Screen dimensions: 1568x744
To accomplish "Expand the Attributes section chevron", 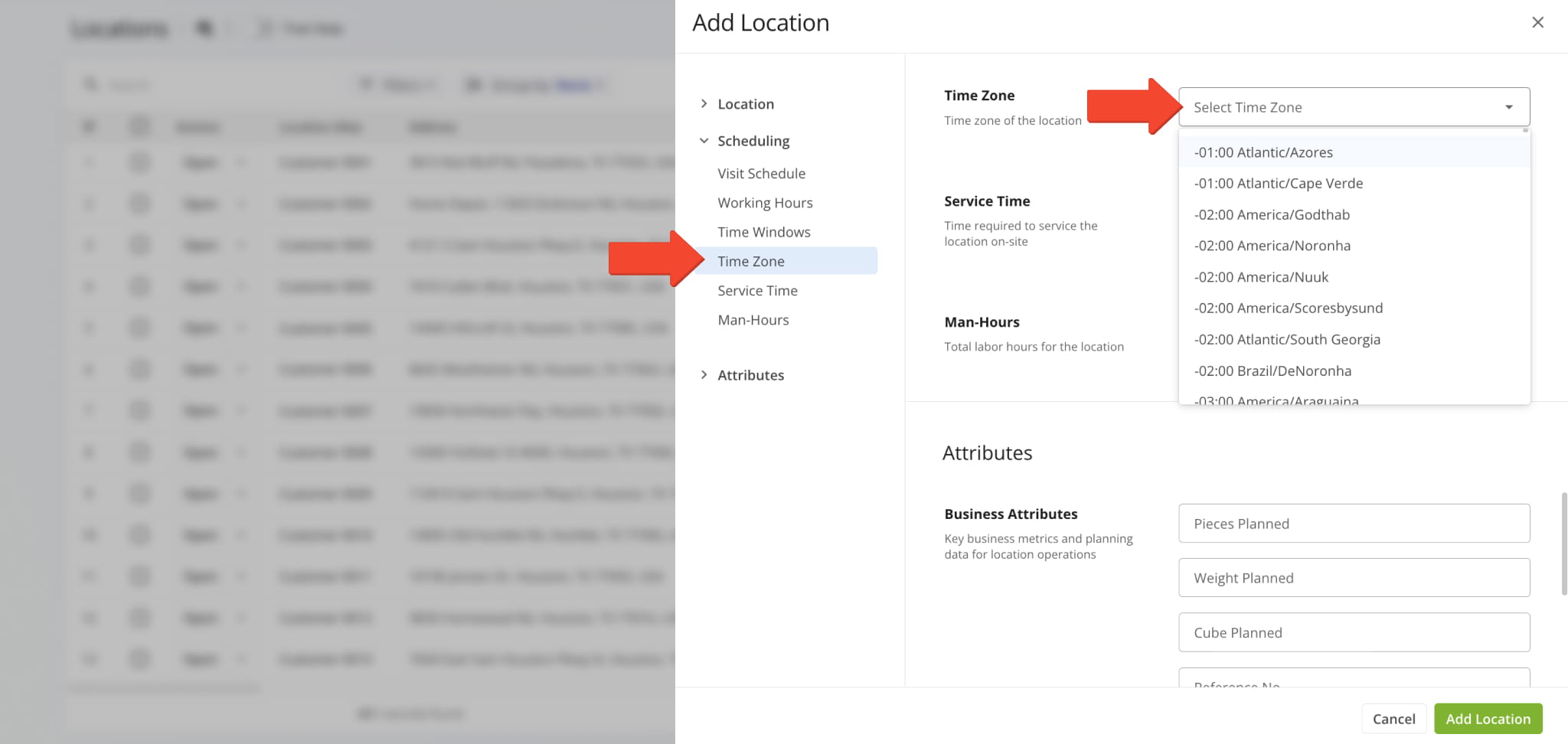I will point(704,375).
